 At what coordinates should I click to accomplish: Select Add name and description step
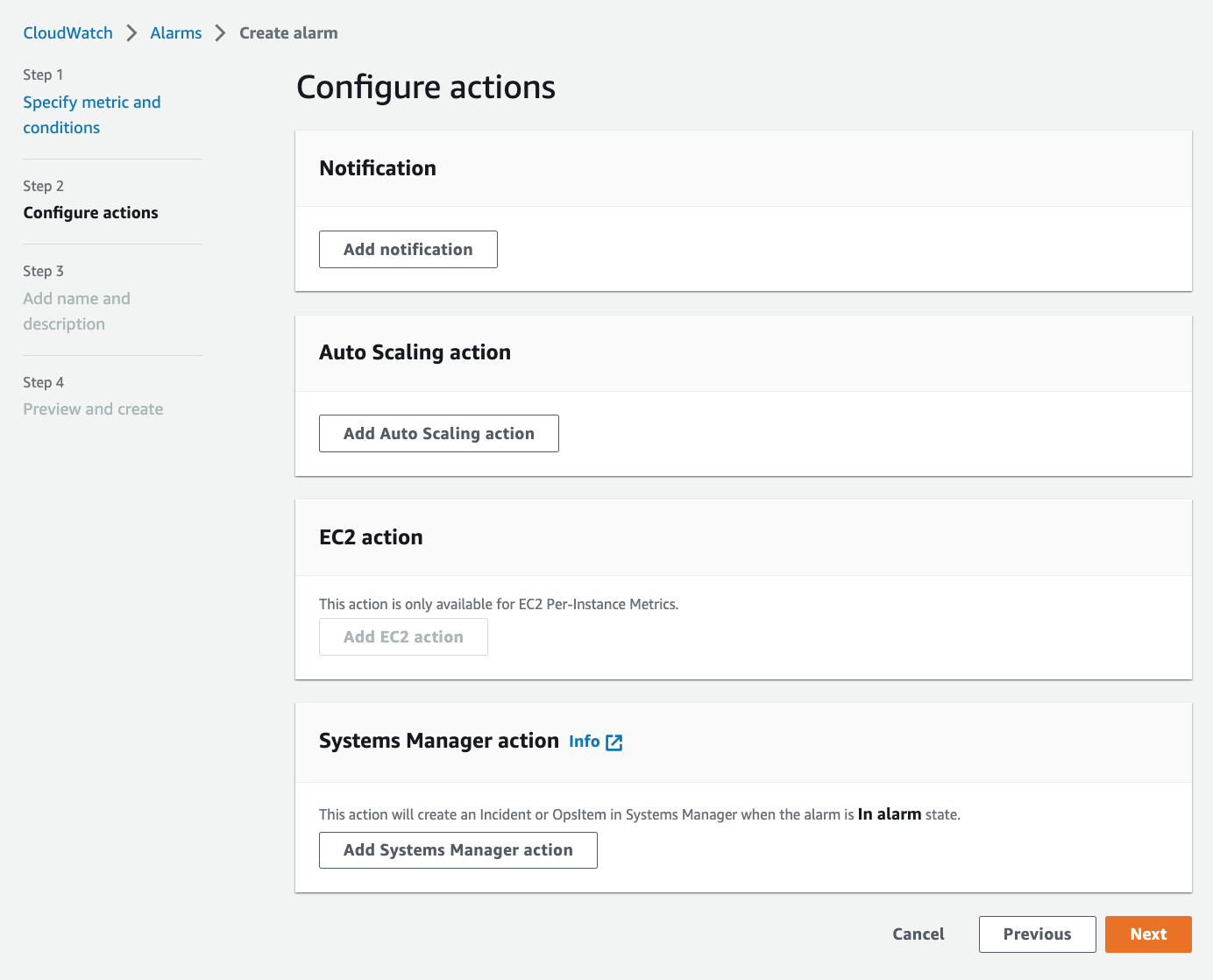point(76,311)
